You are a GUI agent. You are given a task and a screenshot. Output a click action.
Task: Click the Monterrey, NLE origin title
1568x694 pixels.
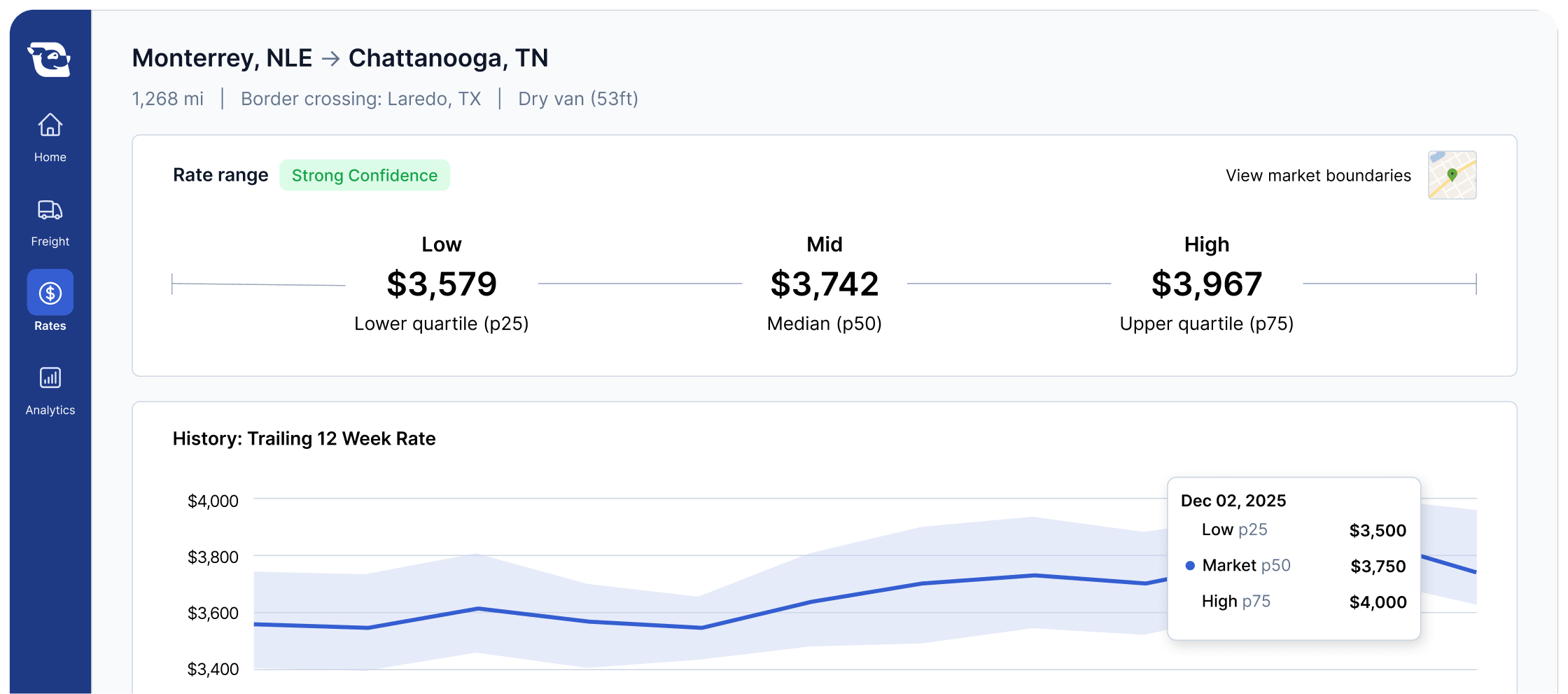pyautogui.click(x=222, y=58)
